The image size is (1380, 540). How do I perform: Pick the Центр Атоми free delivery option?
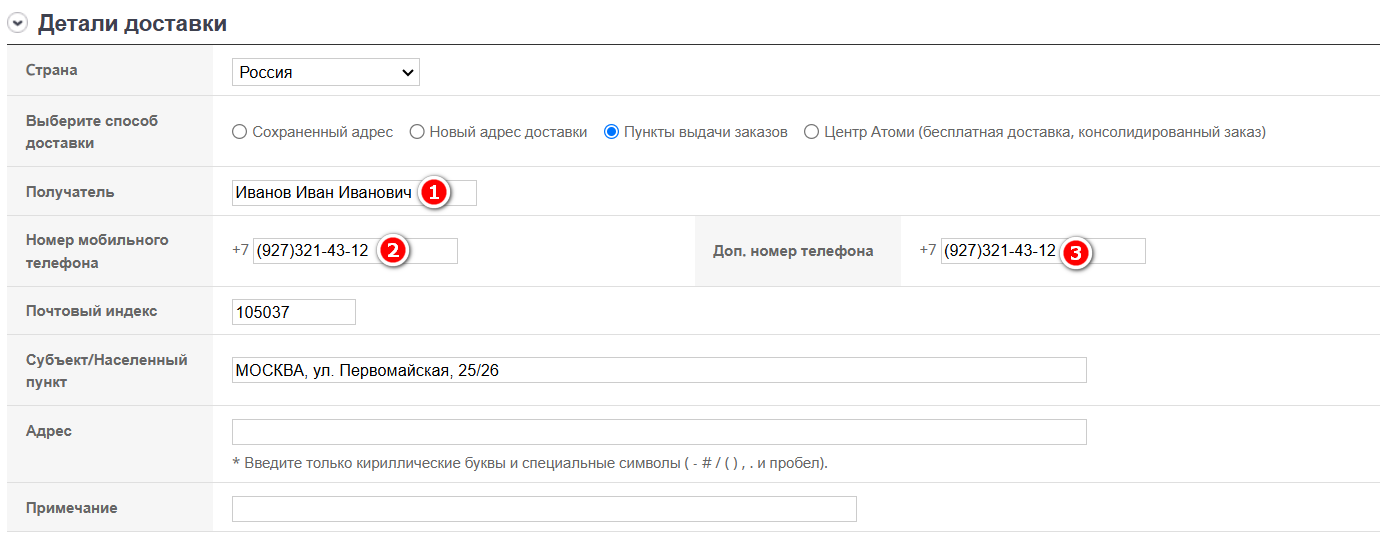click(x=811, y=132)
